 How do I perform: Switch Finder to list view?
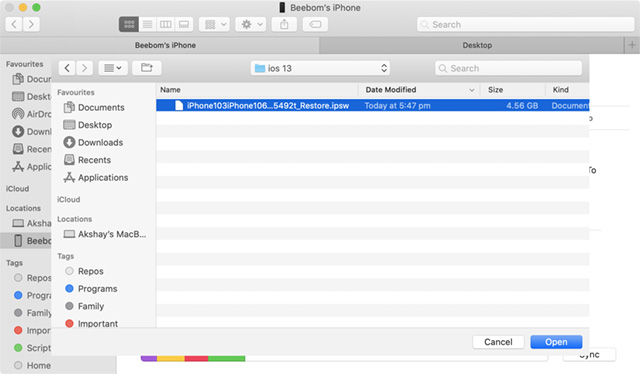point(147,24)
